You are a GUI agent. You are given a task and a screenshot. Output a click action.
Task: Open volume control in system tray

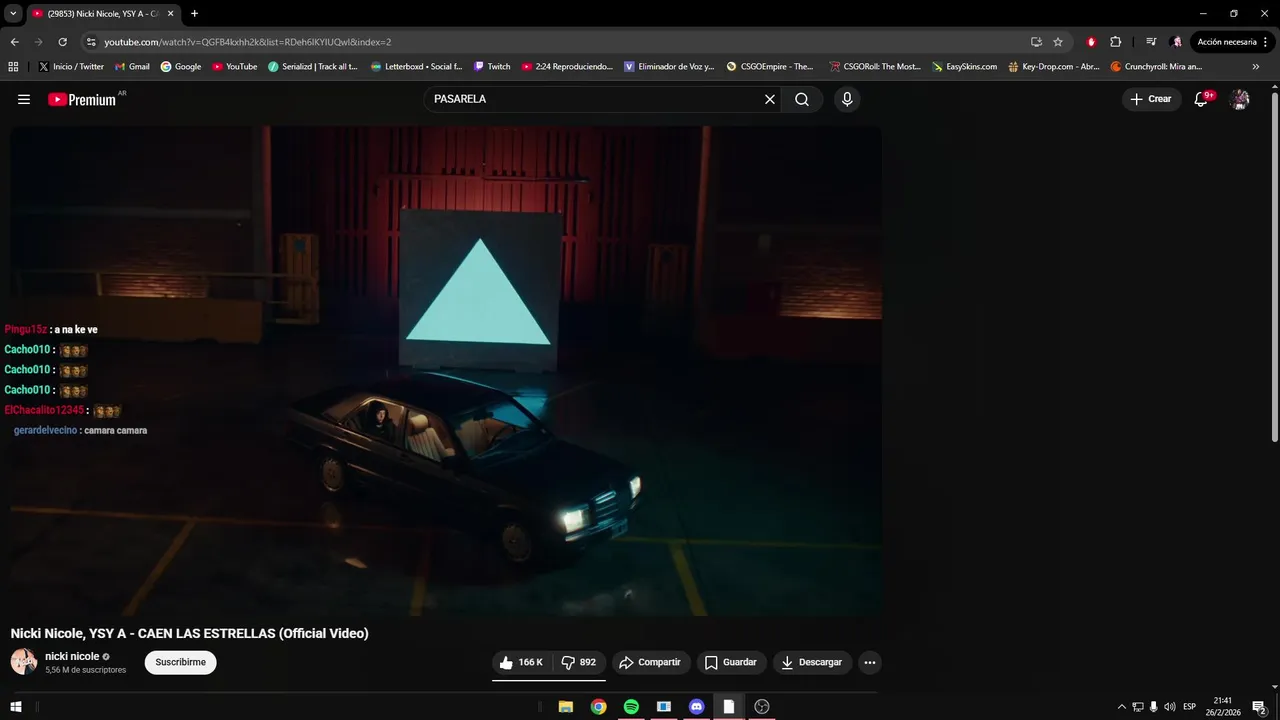coord(1170,707)
